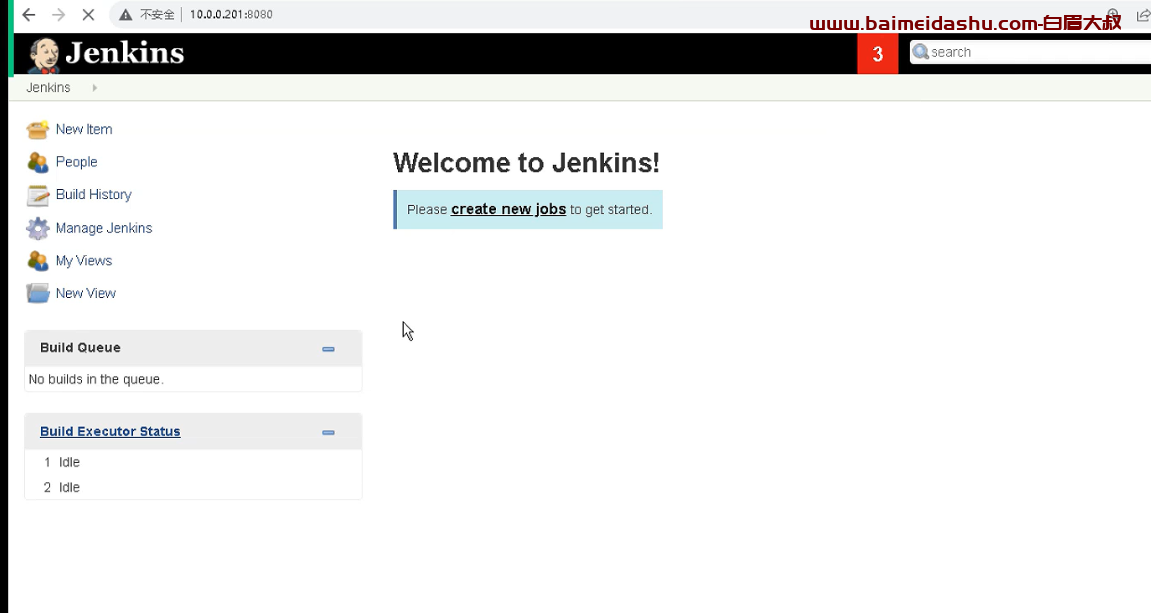Open the My Views link

point(84,261)
